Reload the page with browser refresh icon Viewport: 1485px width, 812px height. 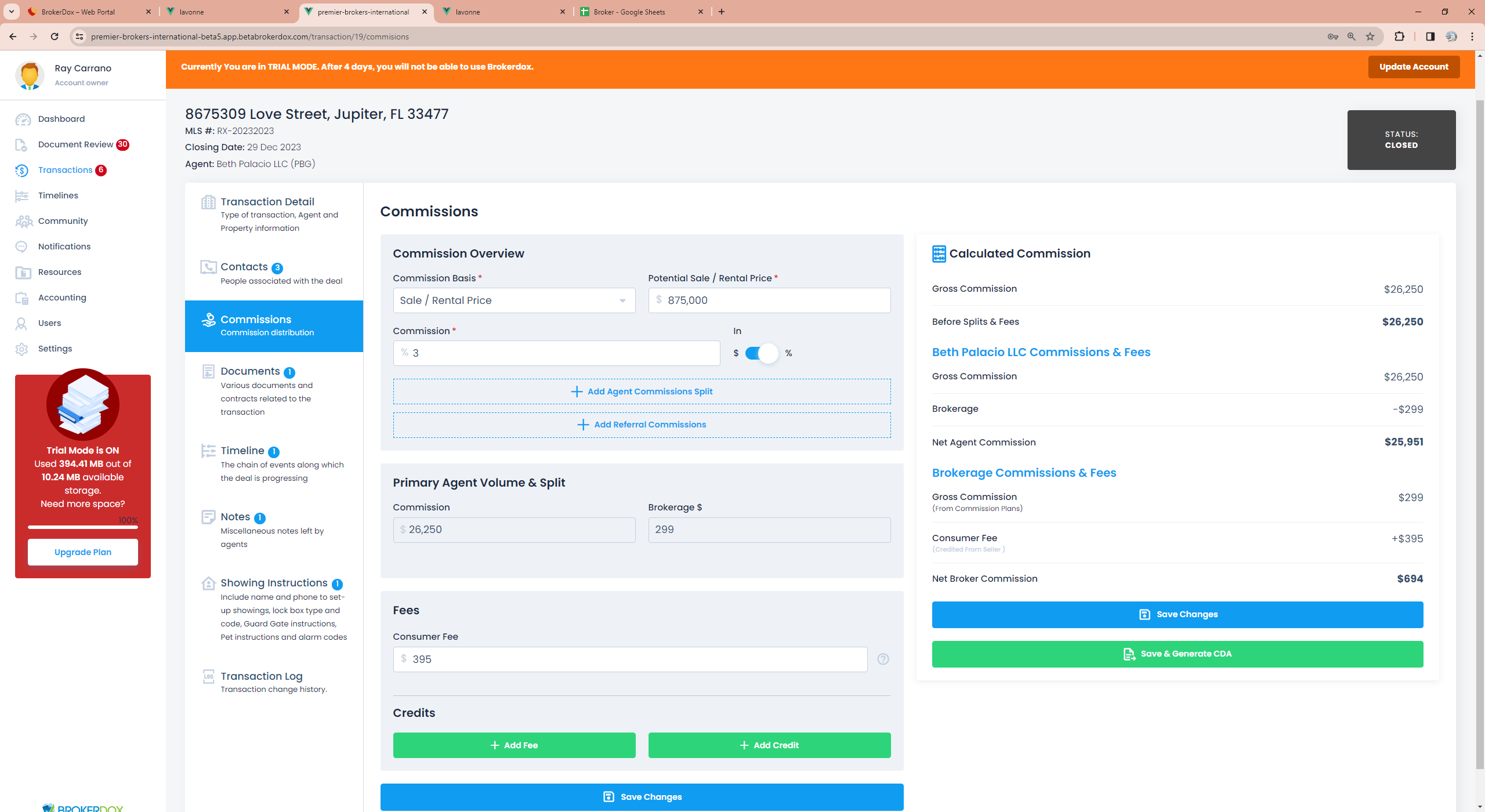point(55,37)
